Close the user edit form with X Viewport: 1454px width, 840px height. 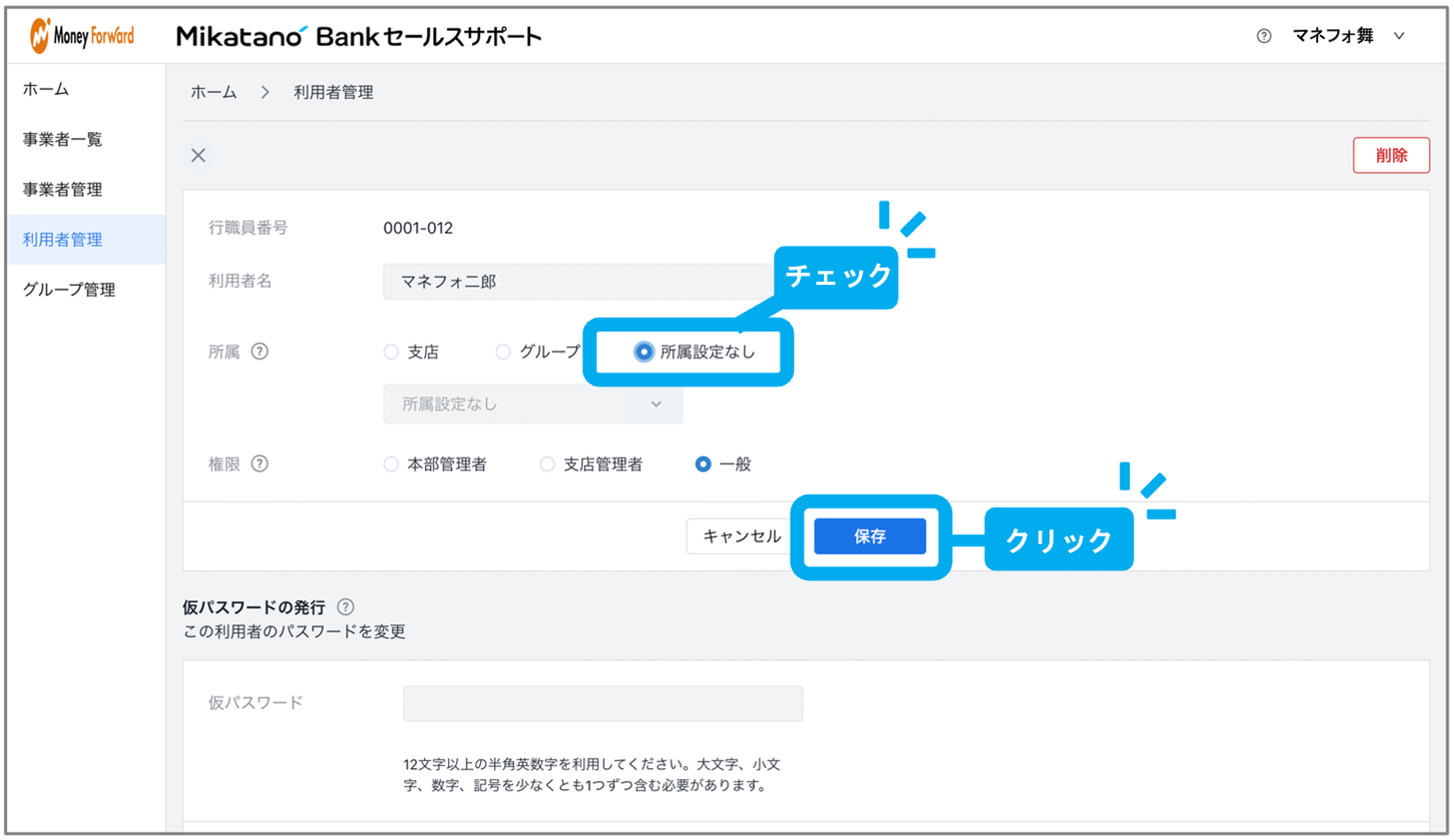tap(199, 155)
